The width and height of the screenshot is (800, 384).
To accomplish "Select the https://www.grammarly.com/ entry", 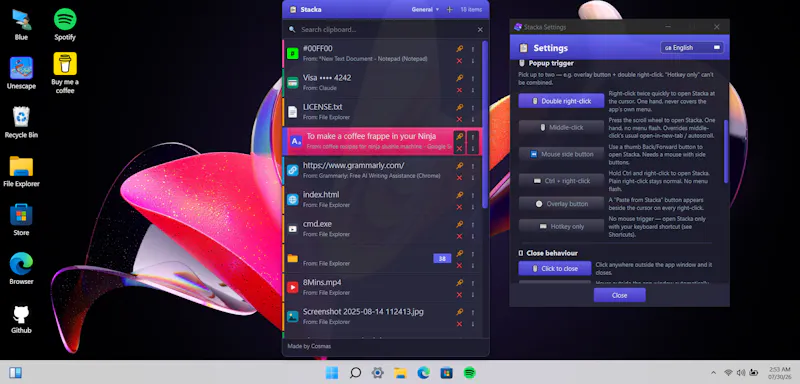I will [383, 170].
